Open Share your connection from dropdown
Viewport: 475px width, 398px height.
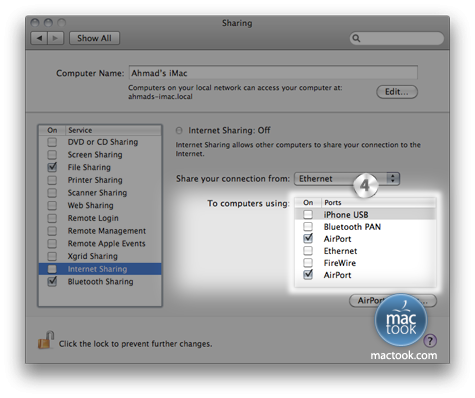pyautogui.click(x=347, y=179)
